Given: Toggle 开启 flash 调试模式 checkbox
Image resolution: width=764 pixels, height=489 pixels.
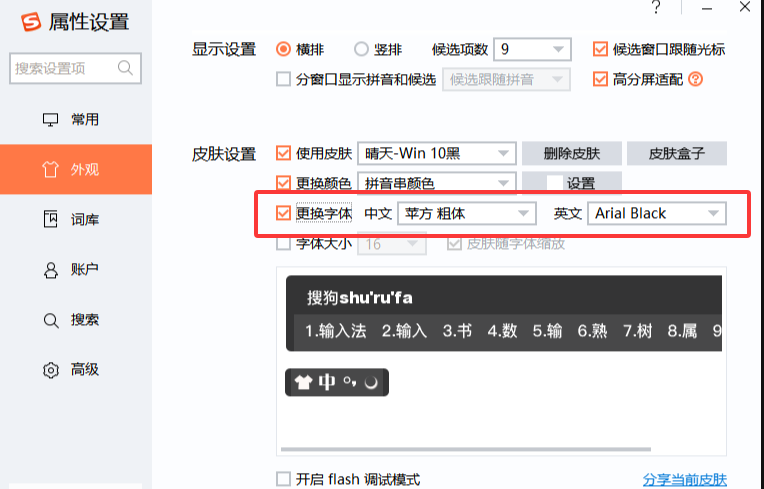Looking at the screenshot, I should coord(283,479).
